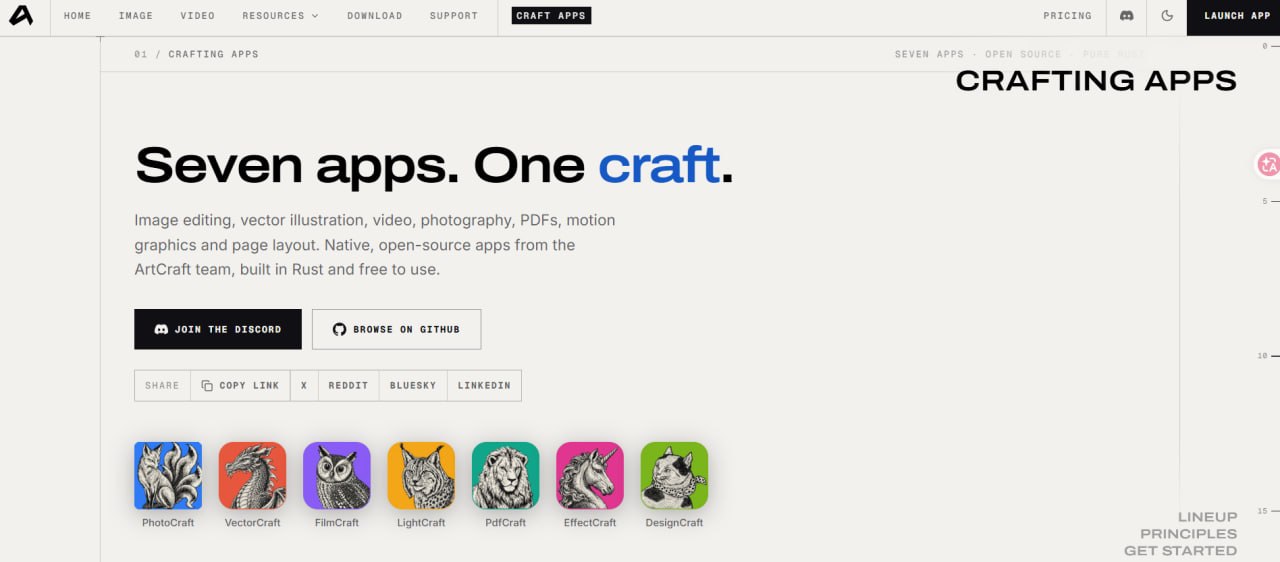1280x562 pixels.
Task: Click the blue word "craft" in headline
Action: pyautogui.click(x=659, y=165)
